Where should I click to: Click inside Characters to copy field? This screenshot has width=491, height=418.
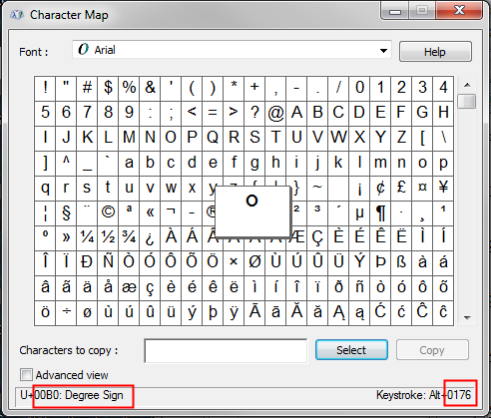tap(226, 351)
